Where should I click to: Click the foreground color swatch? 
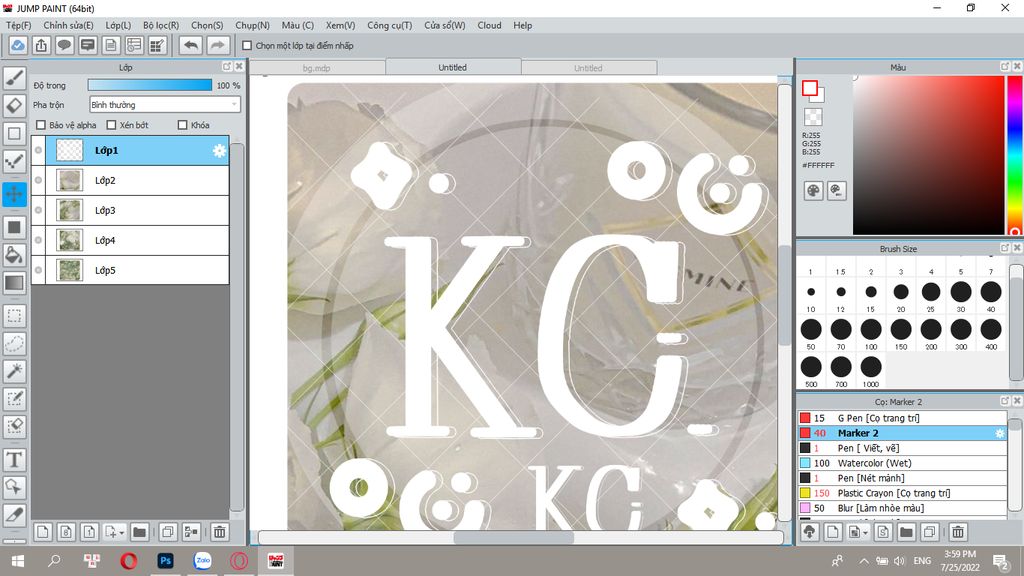(810, 88)
